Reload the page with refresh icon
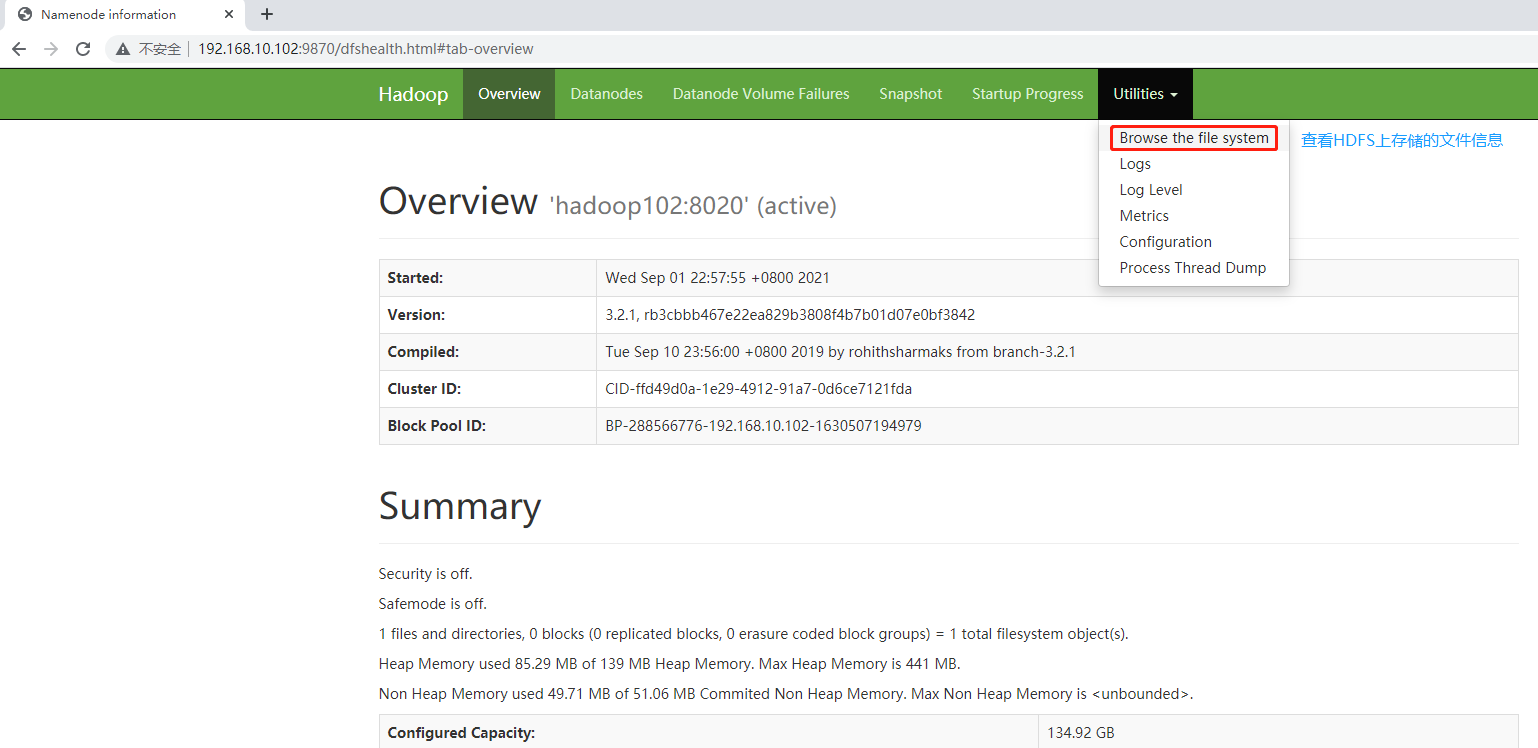This screenshot has width=1538, height=748. click(83, 49)
